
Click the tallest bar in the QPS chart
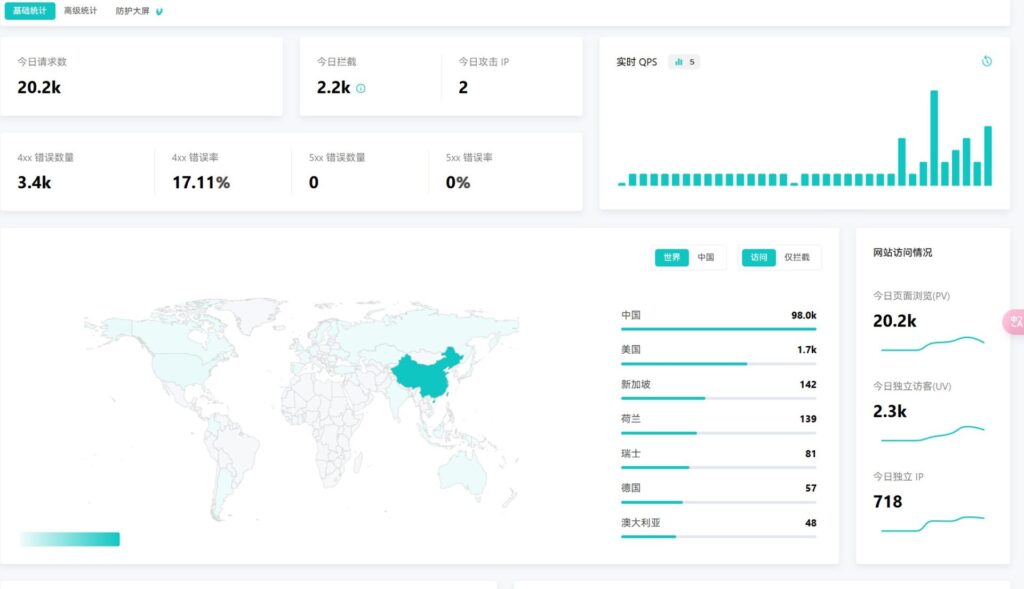coord(934,138)
